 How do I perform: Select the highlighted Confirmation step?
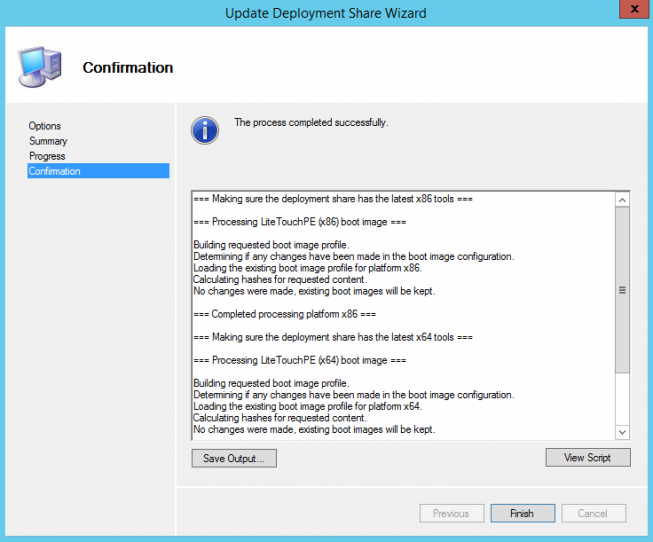(x=98, y=171)
